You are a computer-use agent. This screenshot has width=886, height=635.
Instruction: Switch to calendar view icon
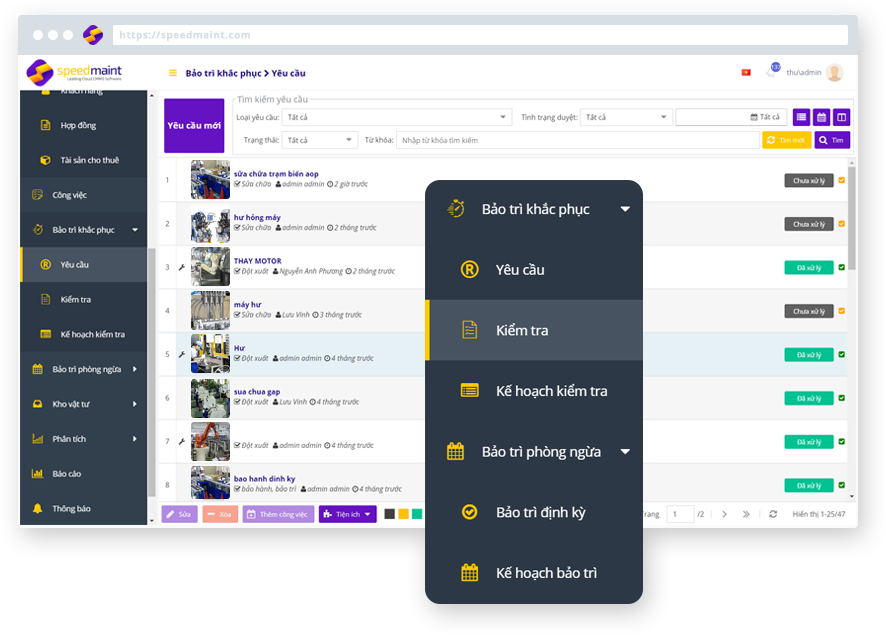point(821,117)
